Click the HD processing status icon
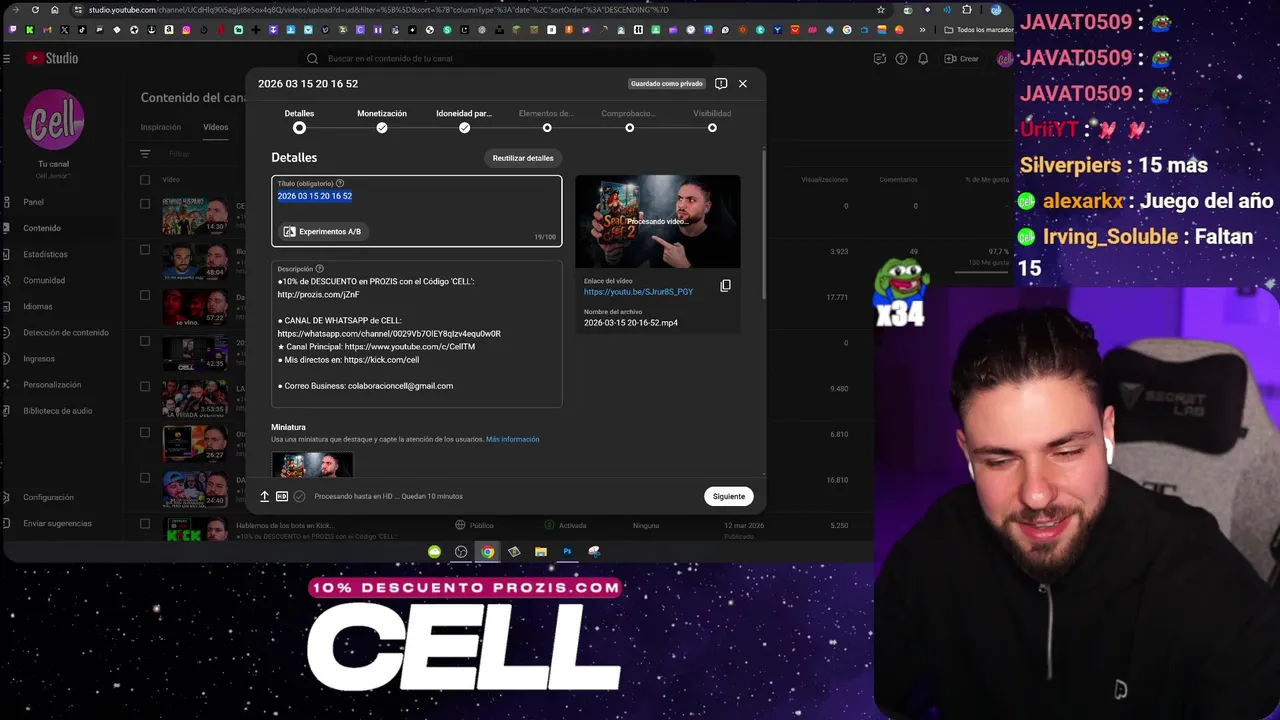Viewport: 1280px width, 720px height. [x=282, y=496]
